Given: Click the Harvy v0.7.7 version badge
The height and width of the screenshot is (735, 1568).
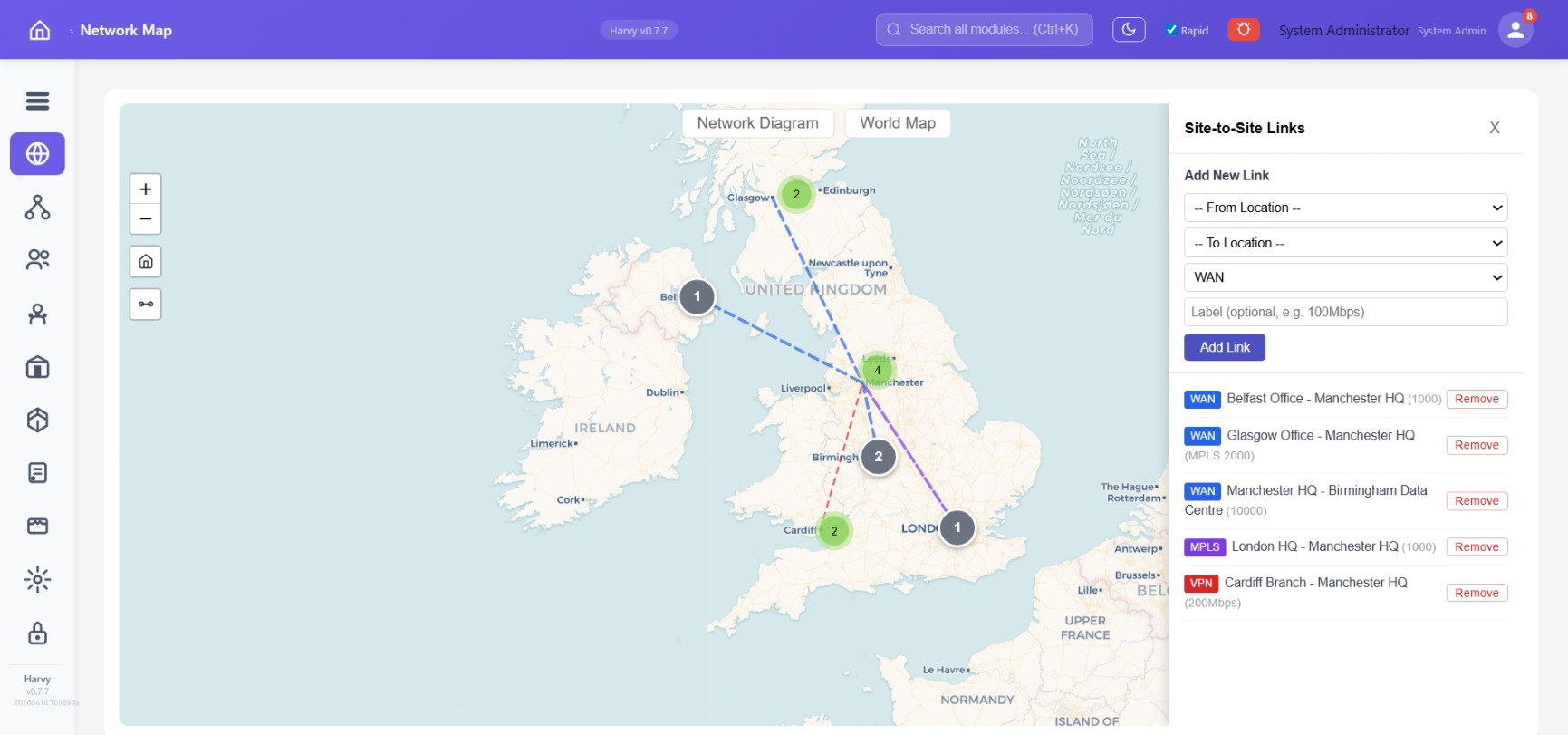Looking at the screenshot, I should point(639,31).
